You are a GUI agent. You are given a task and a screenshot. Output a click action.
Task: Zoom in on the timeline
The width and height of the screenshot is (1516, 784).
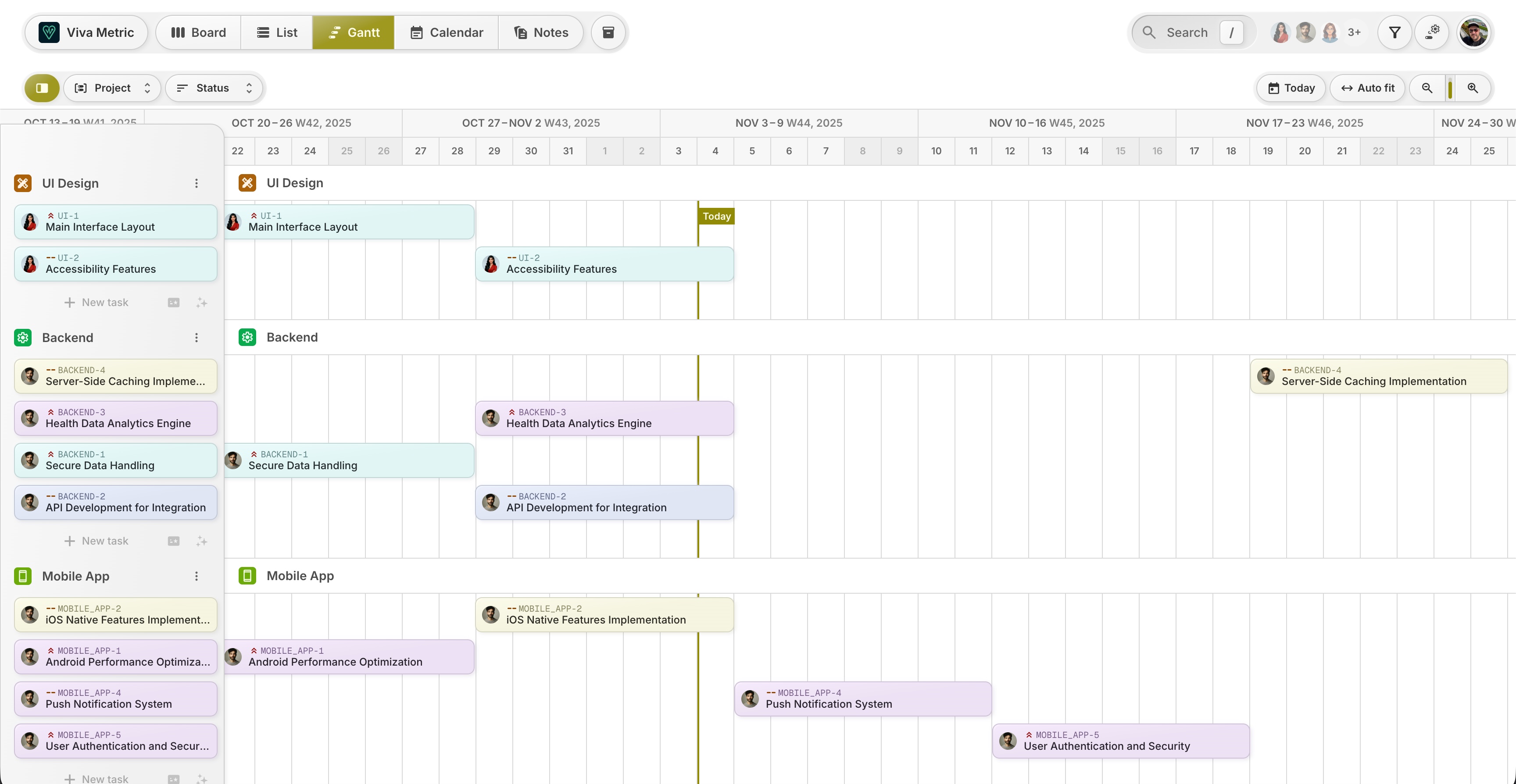1473,88
